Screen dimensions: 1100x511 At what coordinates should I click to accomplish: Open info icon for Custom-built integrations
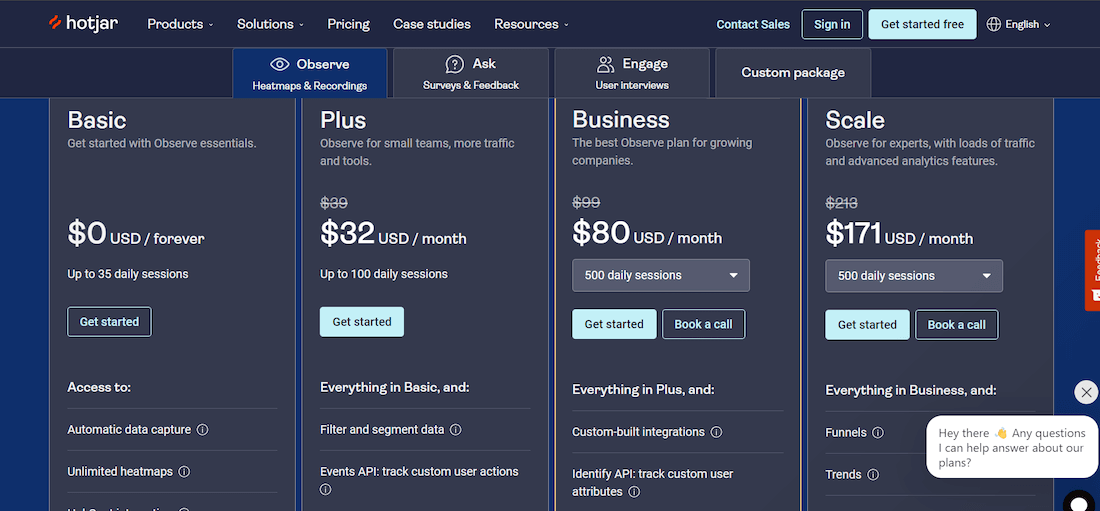point(716,432)
